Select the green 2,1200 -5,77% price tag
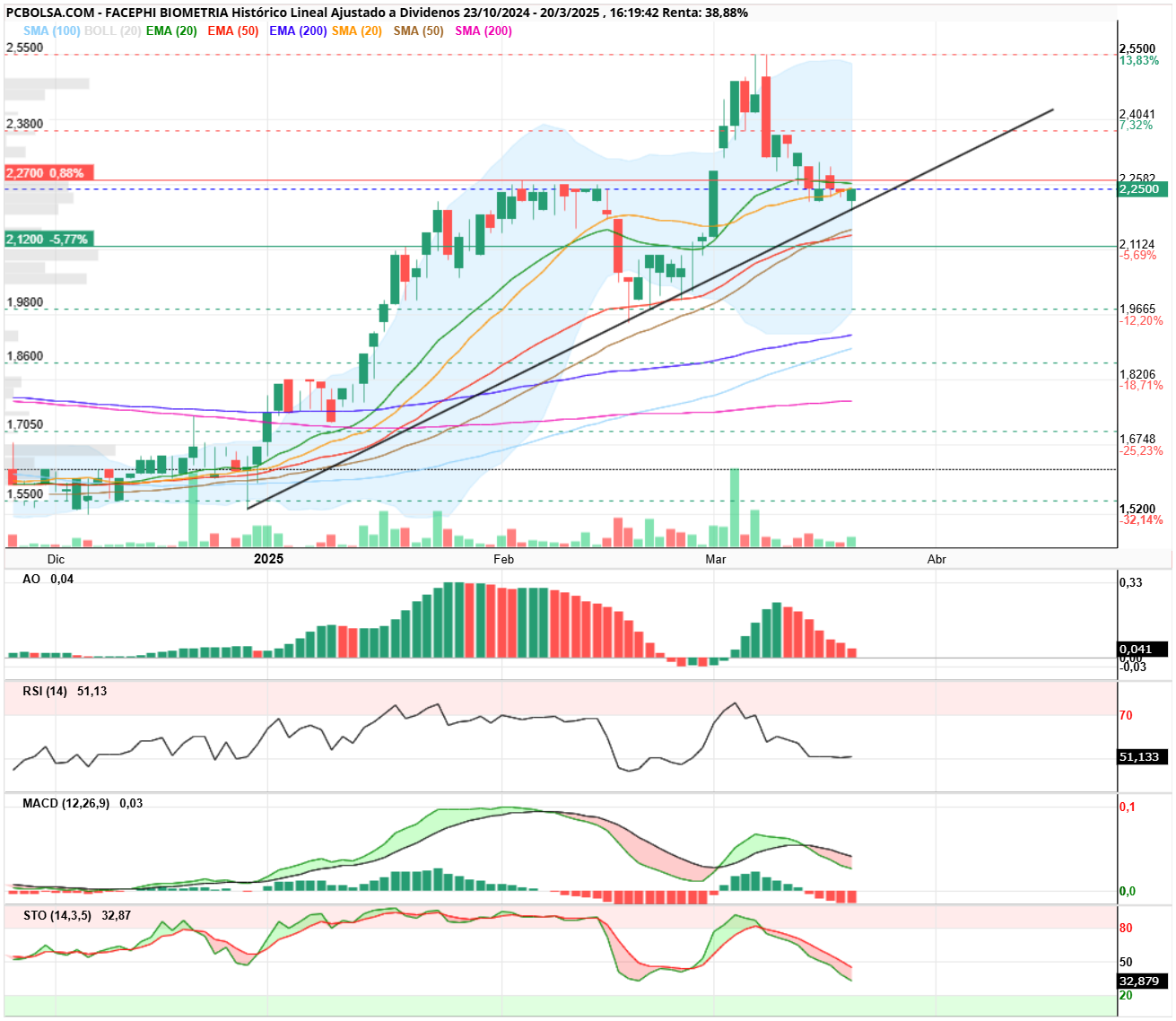The image size is (1176, 1021). point(48,240)
